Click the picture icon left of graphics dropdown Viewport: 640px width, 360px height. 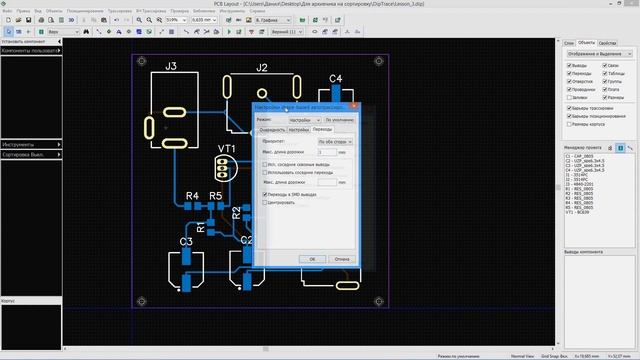[249, 20]
